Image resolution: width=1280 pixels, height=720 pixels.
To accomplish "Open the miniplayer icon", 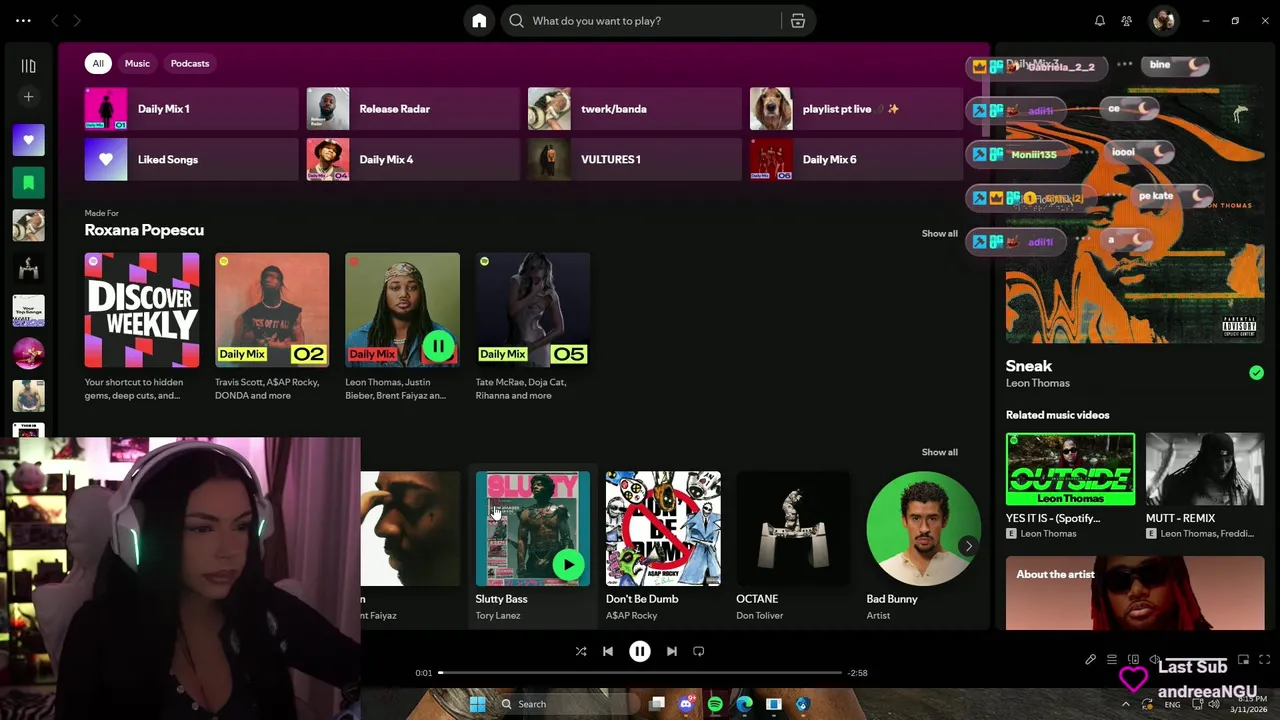I will (x=1243, y=660).
